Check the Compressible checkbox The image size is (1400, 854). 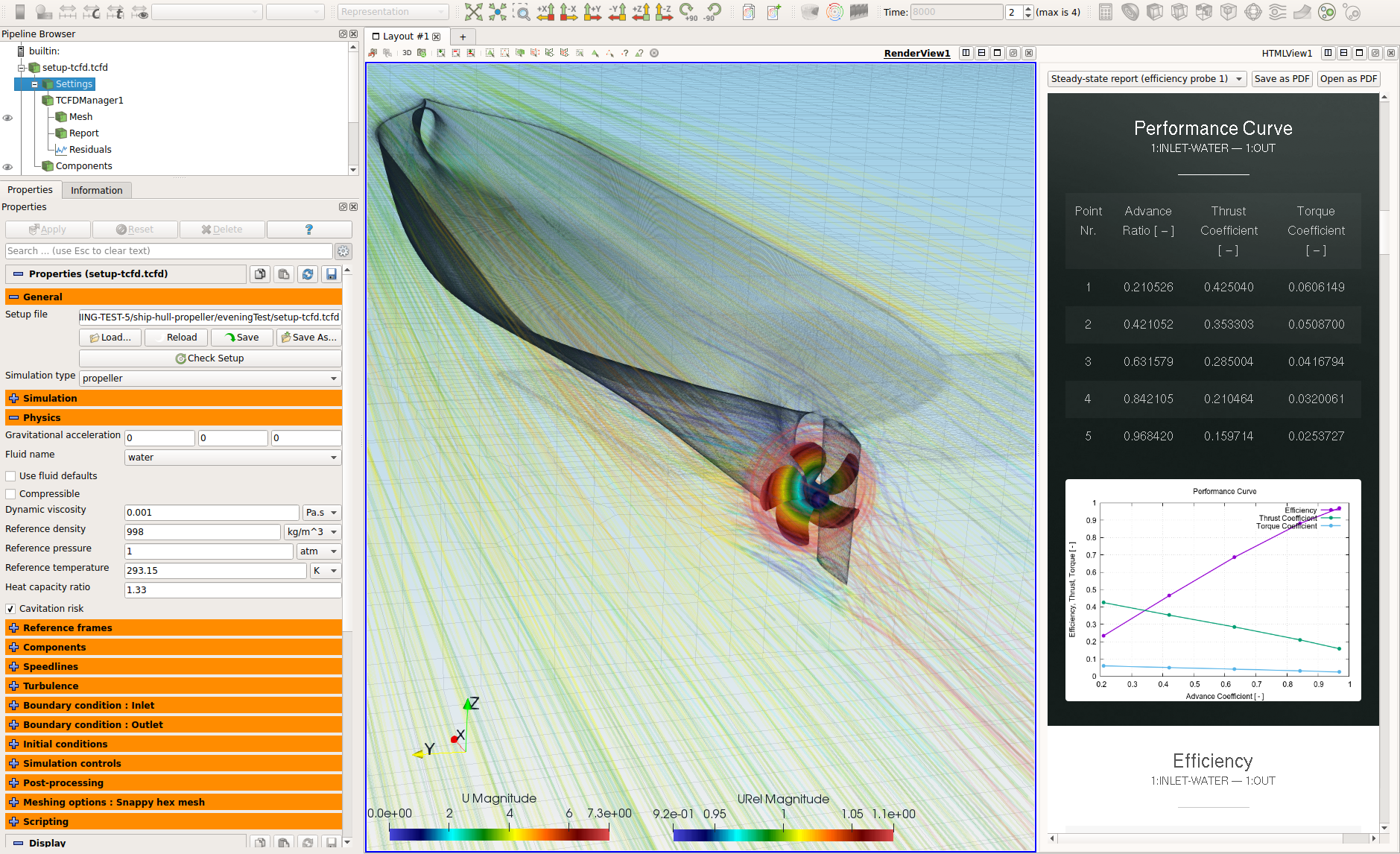pos(10,494)
